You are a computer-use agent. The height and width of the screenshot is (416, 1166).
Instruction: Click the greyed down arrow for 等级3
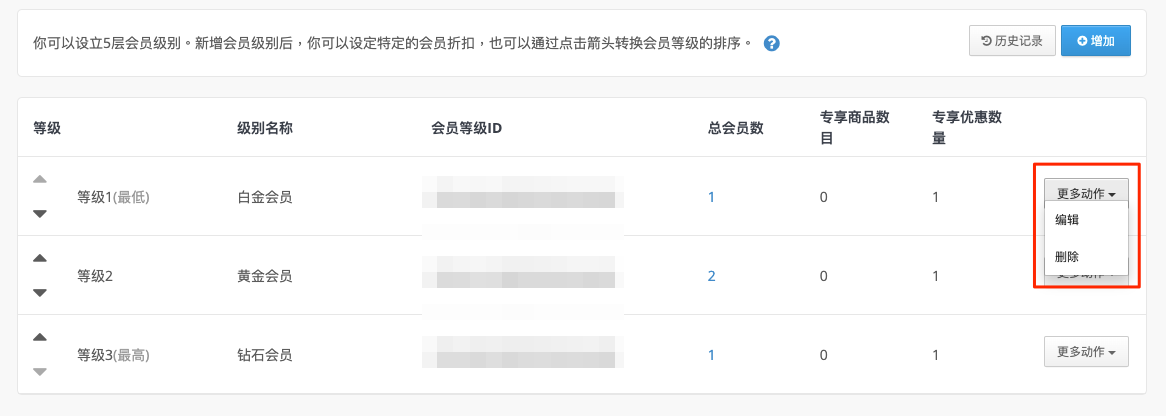point(40,371)
